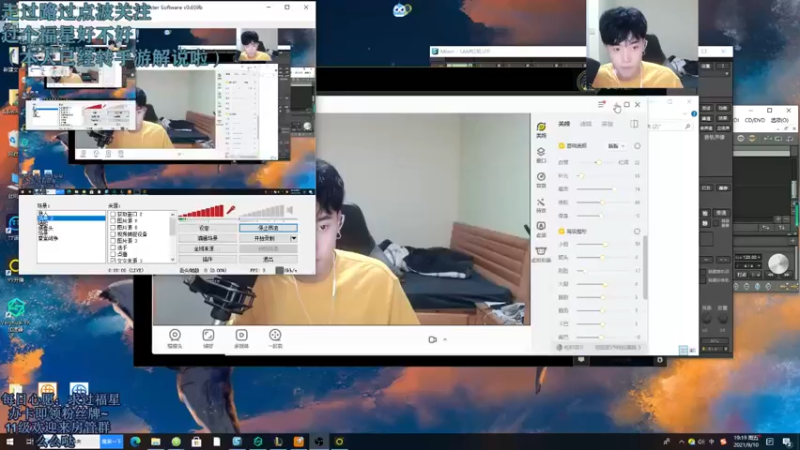
Task: Click the 停止预览 button in OBS
Action: point(268,228)
